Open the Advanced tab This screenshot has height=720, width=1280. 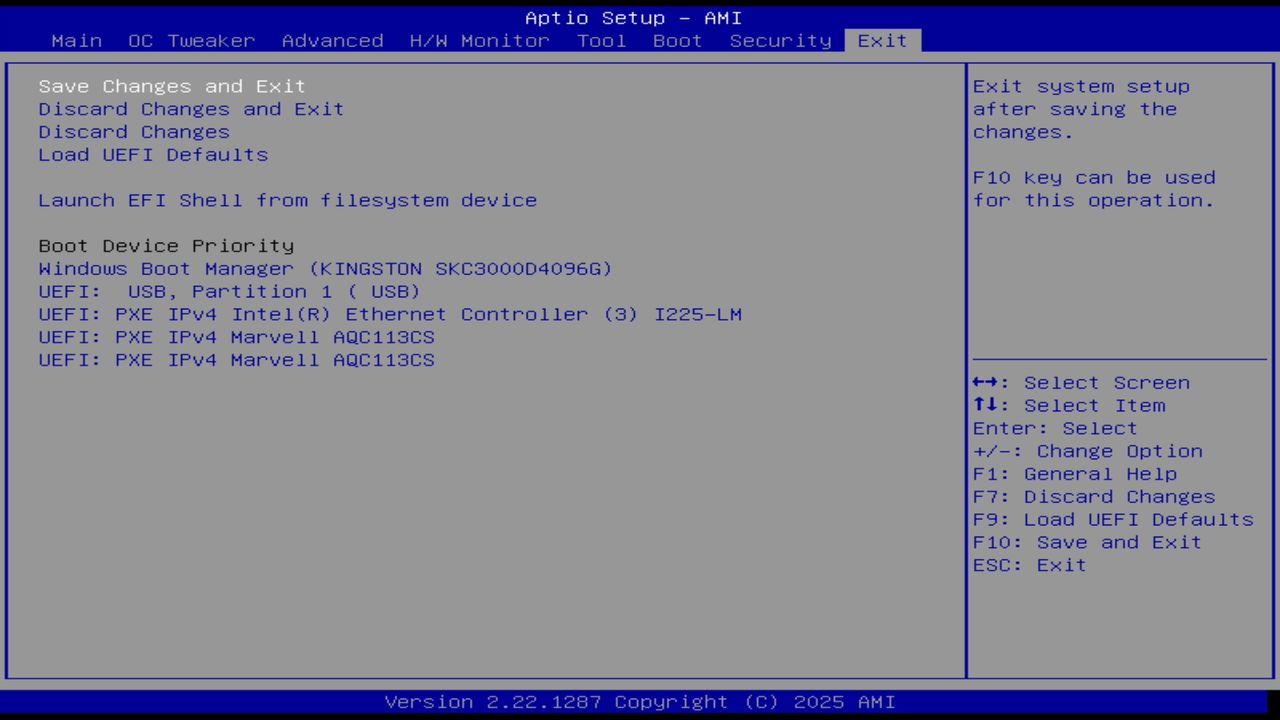pyautogui.click(x=333, y=41)
